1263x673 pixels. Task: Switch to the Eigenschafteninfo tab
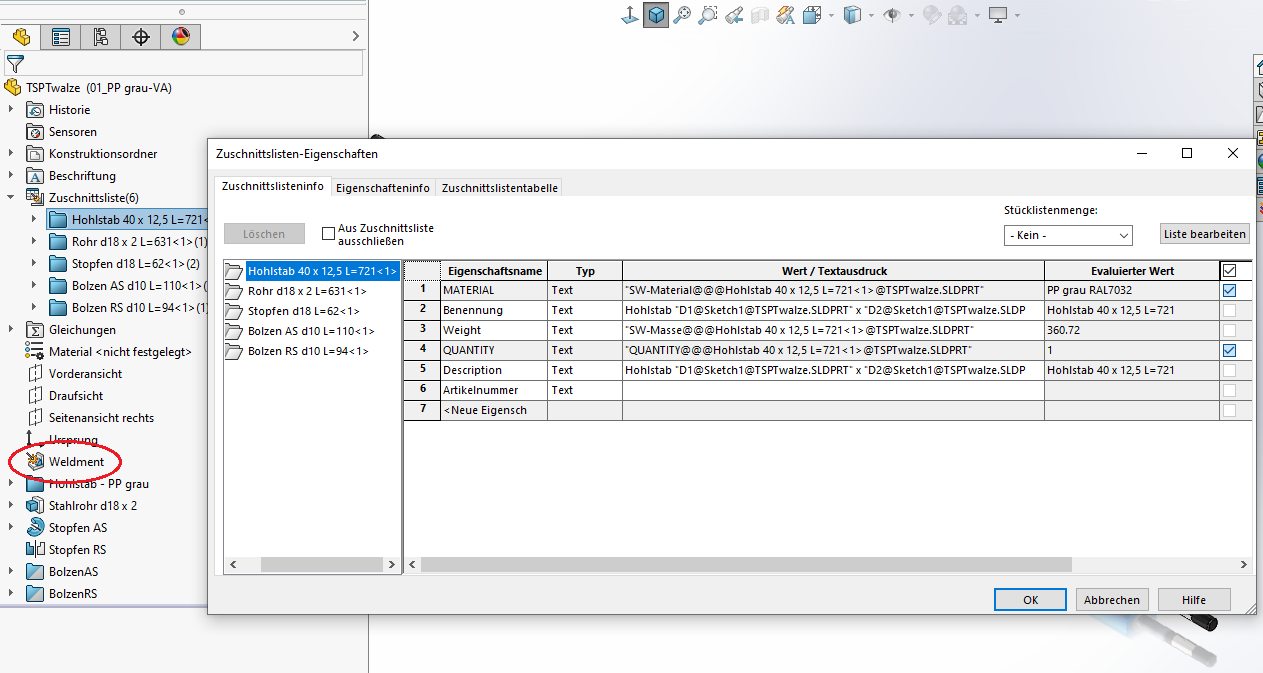tap(383, 188)
